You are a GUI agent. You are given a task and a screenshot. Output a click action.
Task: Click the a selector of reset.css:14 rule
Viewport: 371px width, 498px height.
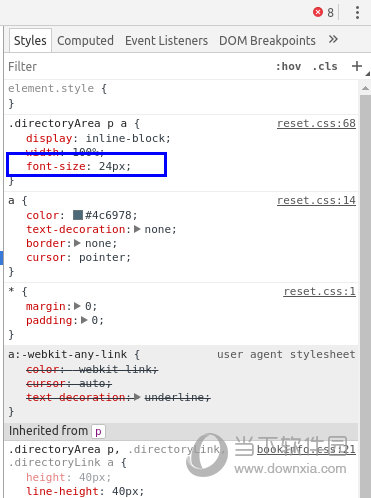(x=11, y=201)
